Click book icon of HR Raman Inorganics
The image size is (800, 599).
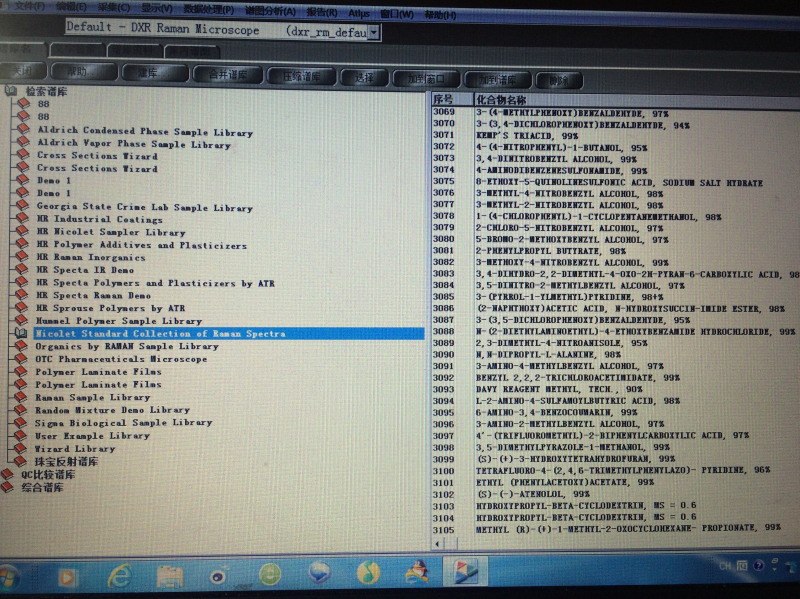click(x=22, y=256)
